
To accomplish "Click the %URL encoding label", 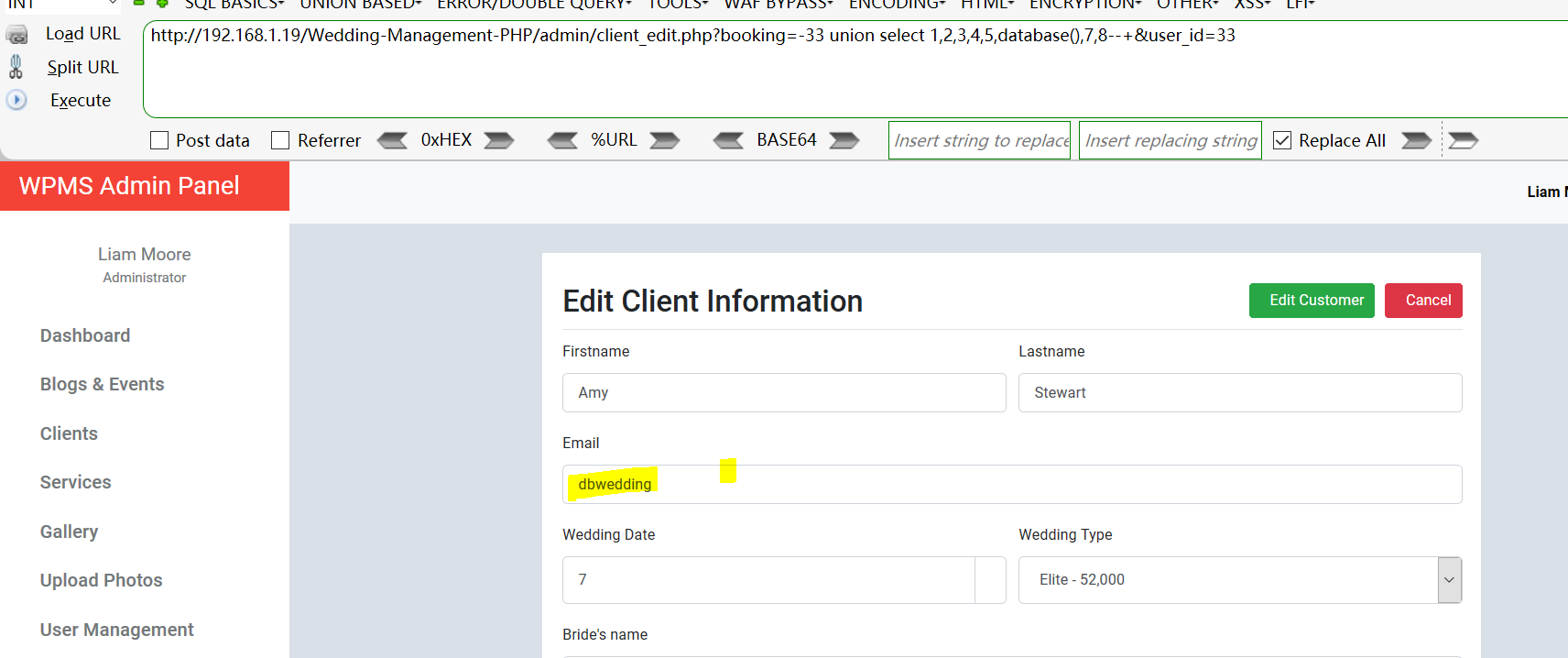I will 614,140.
